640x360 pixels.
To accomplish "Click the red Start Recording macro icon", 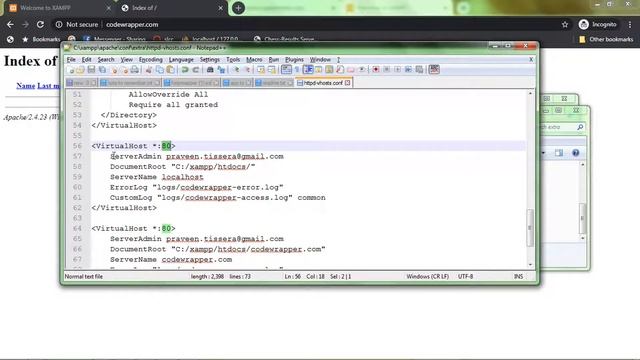I will click(376, 70).
